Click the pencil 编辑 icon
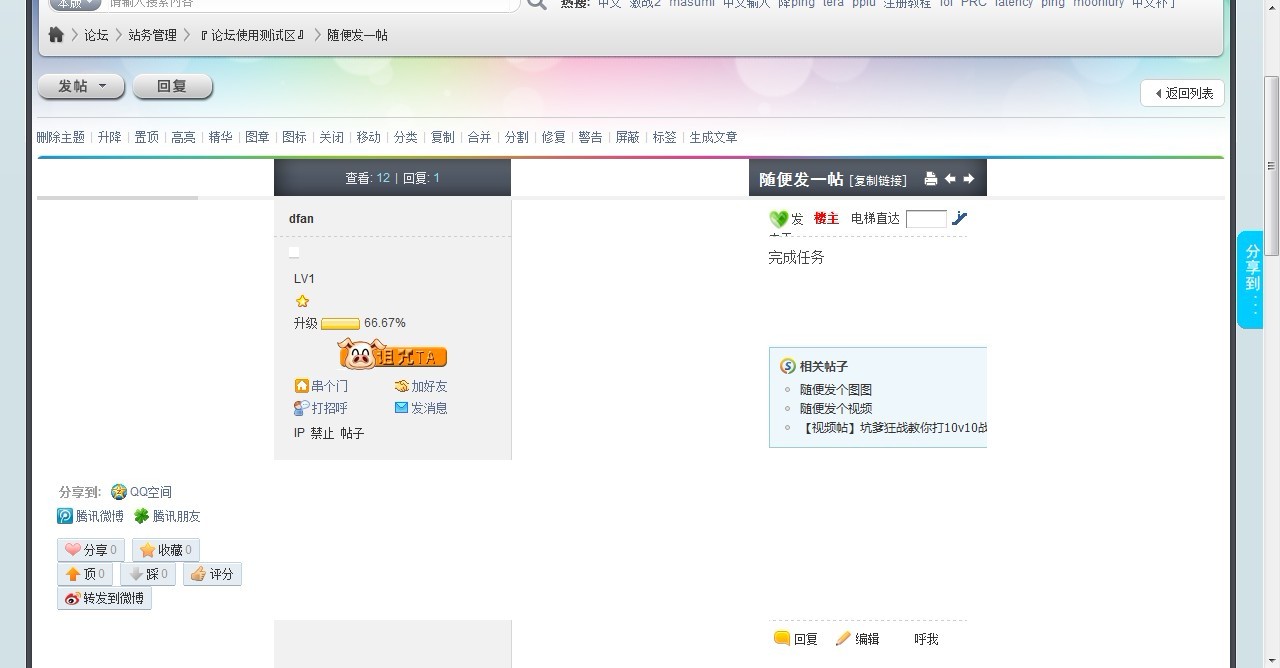 (843, 638)
